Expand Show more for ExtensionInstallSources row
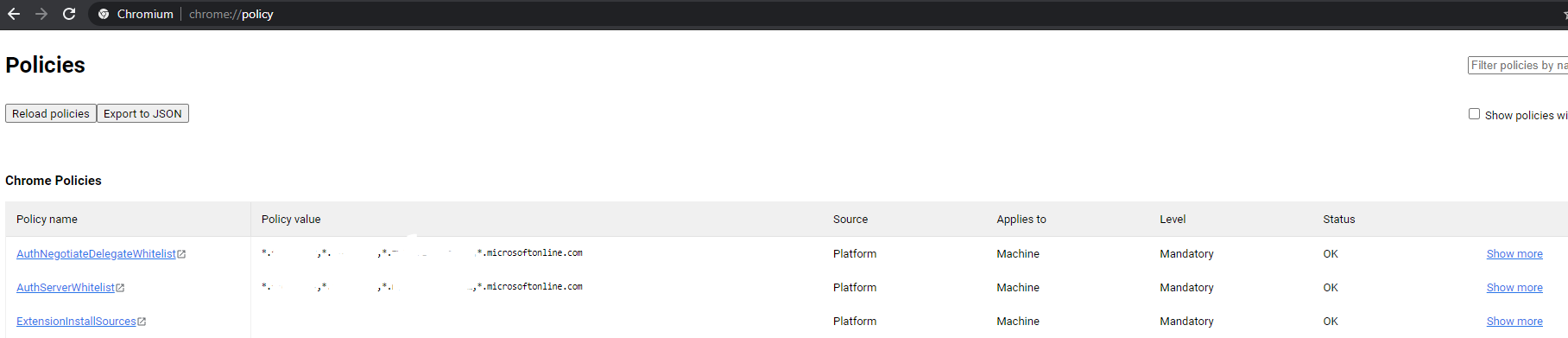This screenshot has height=338, width=1568. click(x=1514, y=321)
